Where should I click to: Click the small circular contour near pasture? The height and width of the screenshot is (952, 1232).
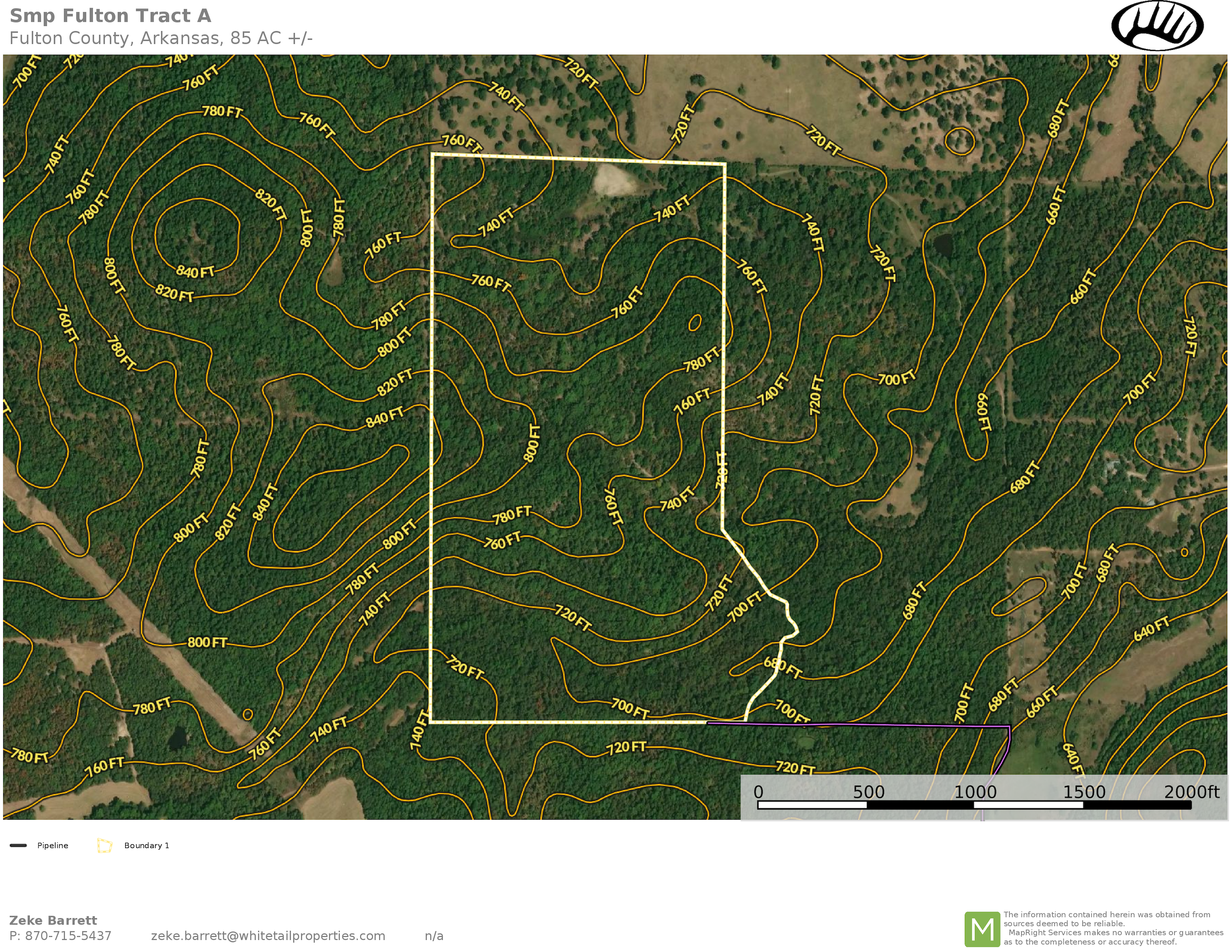coord(960,141)
